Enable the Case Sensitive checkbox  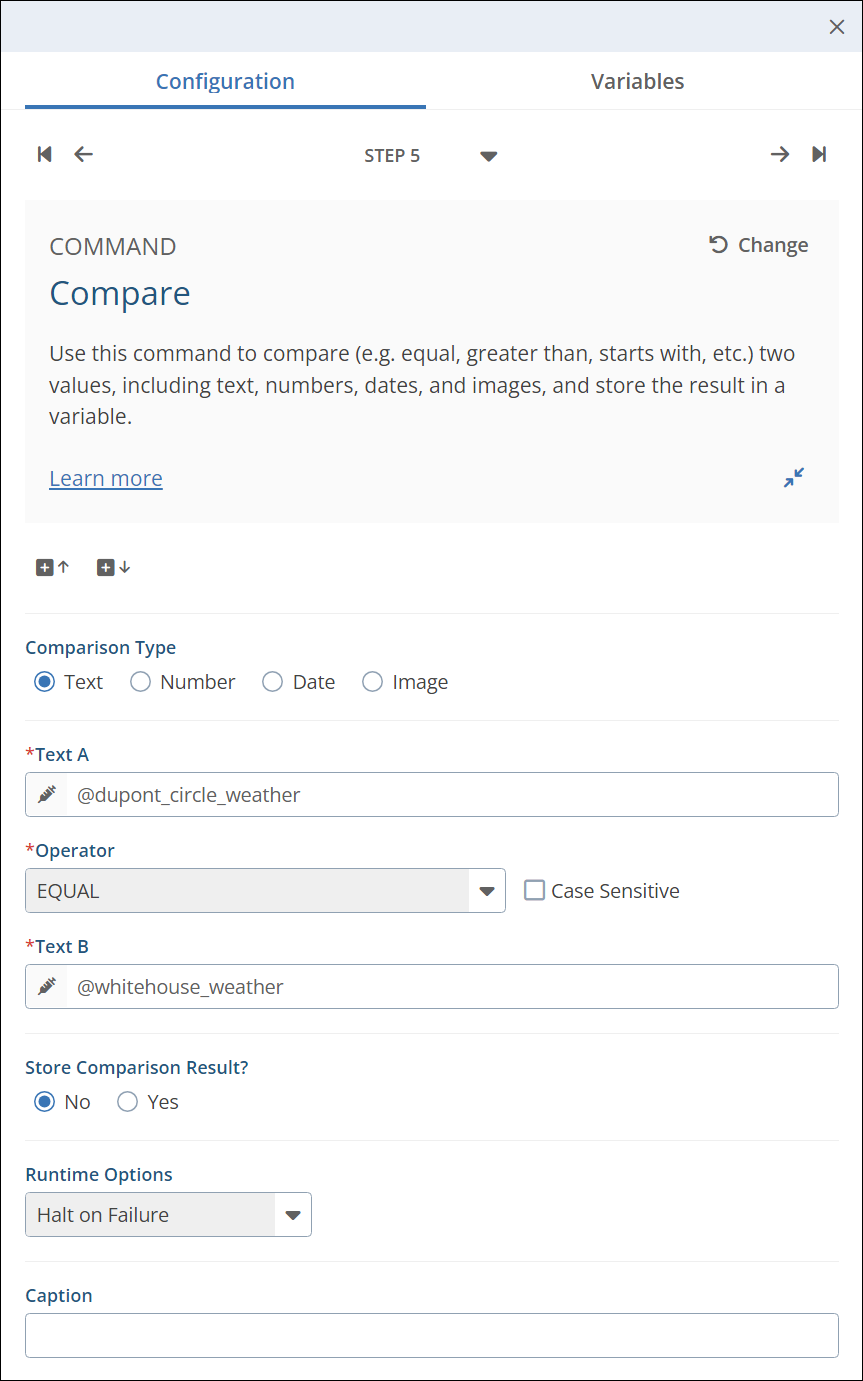[x=535, y=890]
